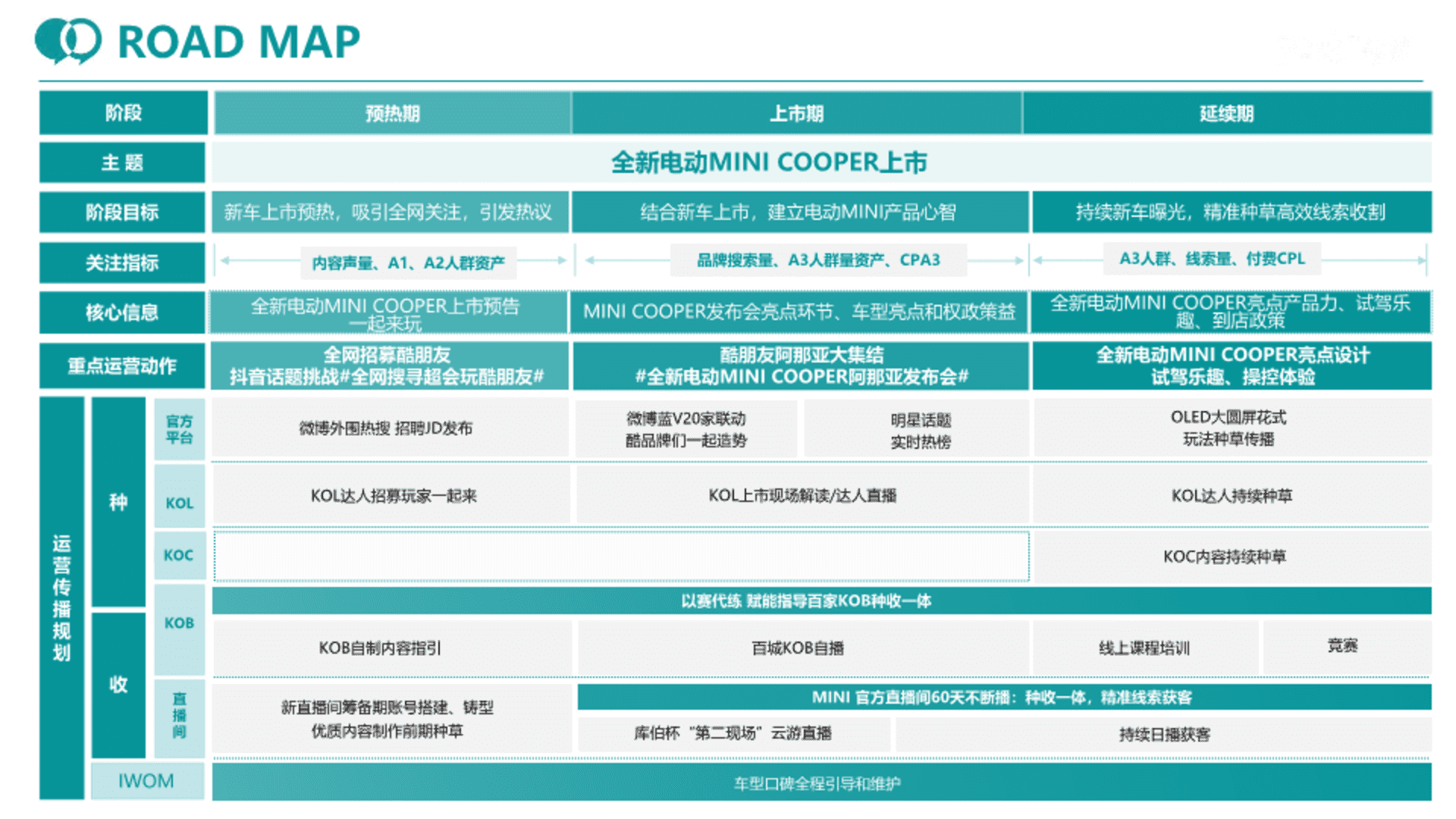The image size is (1456, 819).
Task: Click the ROAD MAP title text
Action: coord(239,42)
